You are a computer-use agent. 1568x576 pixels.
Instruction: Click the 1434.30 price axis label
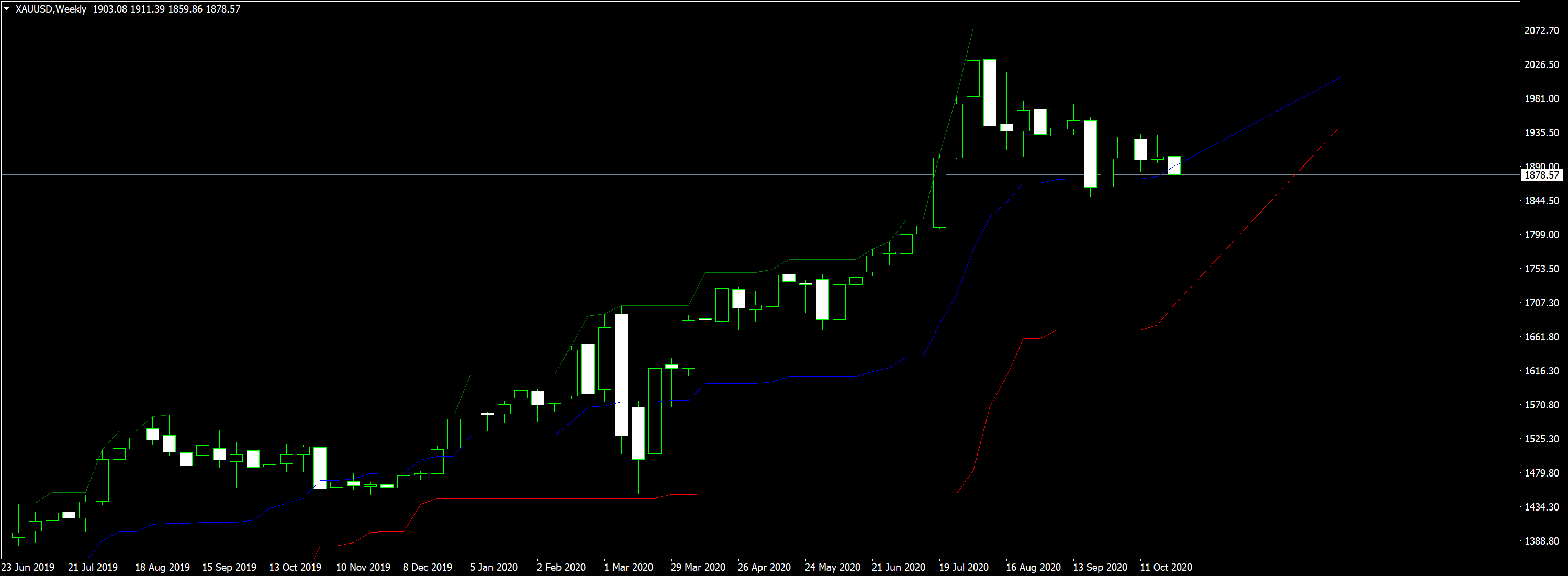coord(1542,507)
